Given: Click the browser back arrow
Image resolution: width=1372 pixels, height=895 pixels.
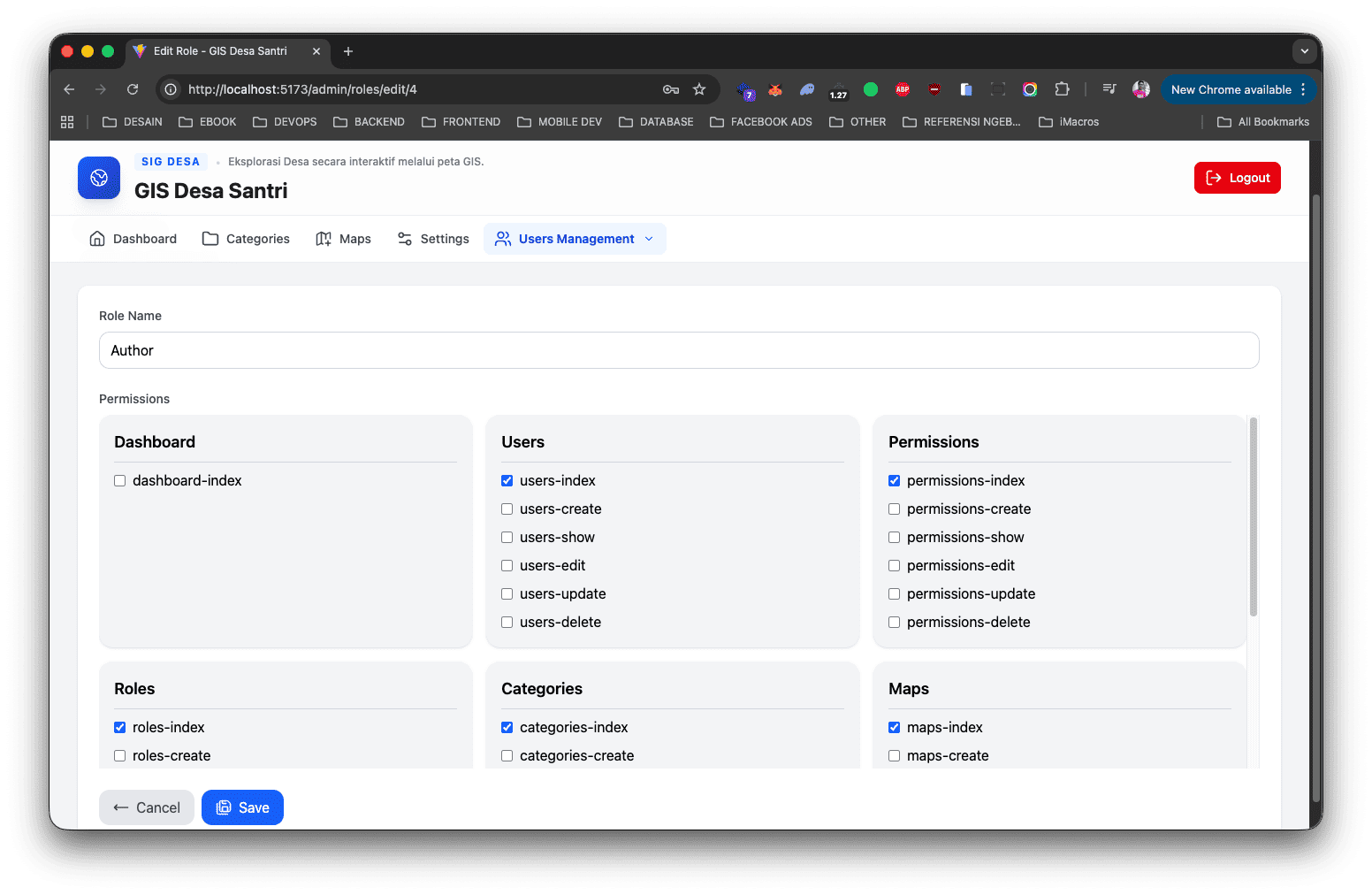Looking at the screenshot, I should click(x=69, y=89).
